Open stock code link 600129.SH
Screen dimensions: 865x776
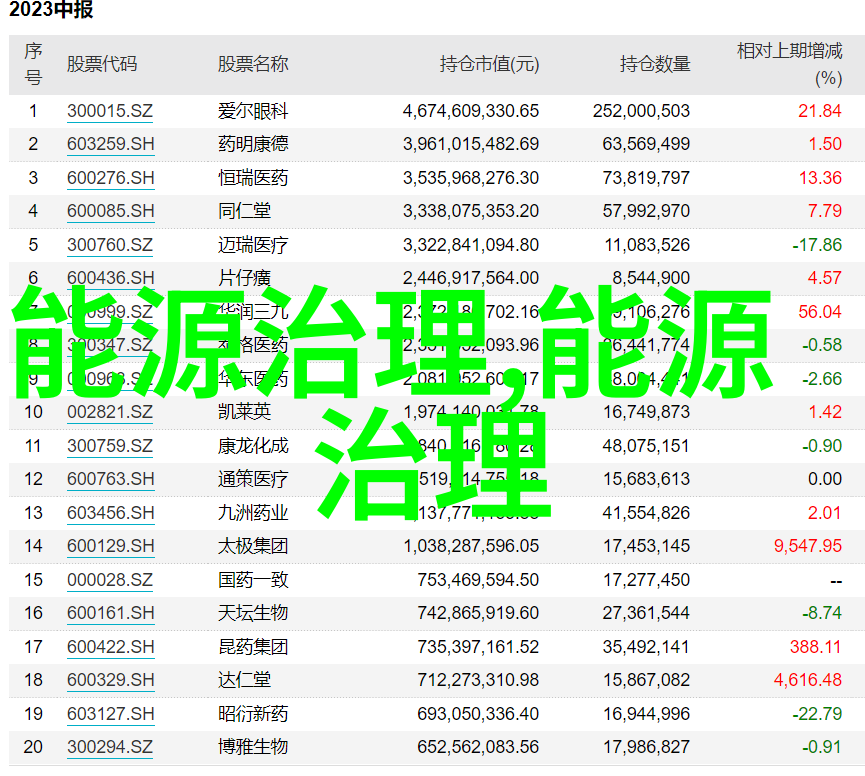pos(110,546)
